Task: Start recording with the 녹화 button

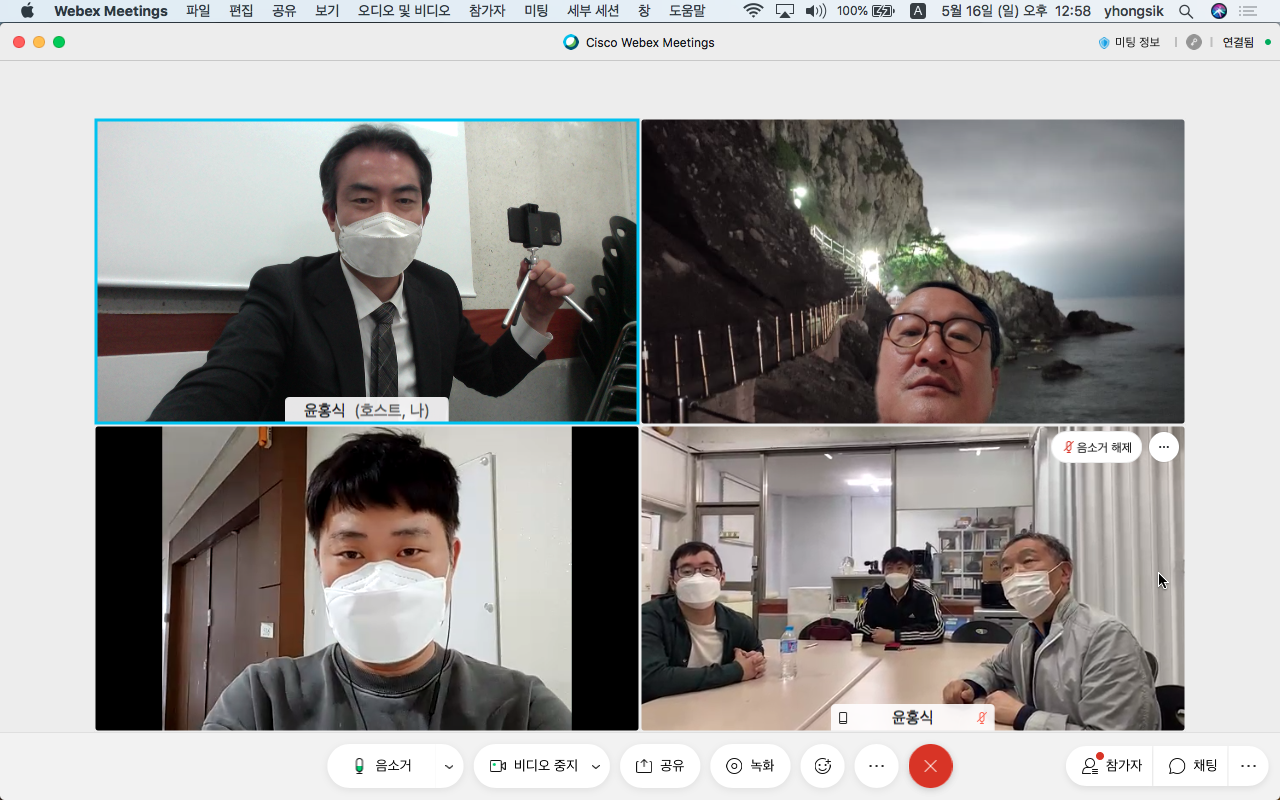Action: [750, 766]
